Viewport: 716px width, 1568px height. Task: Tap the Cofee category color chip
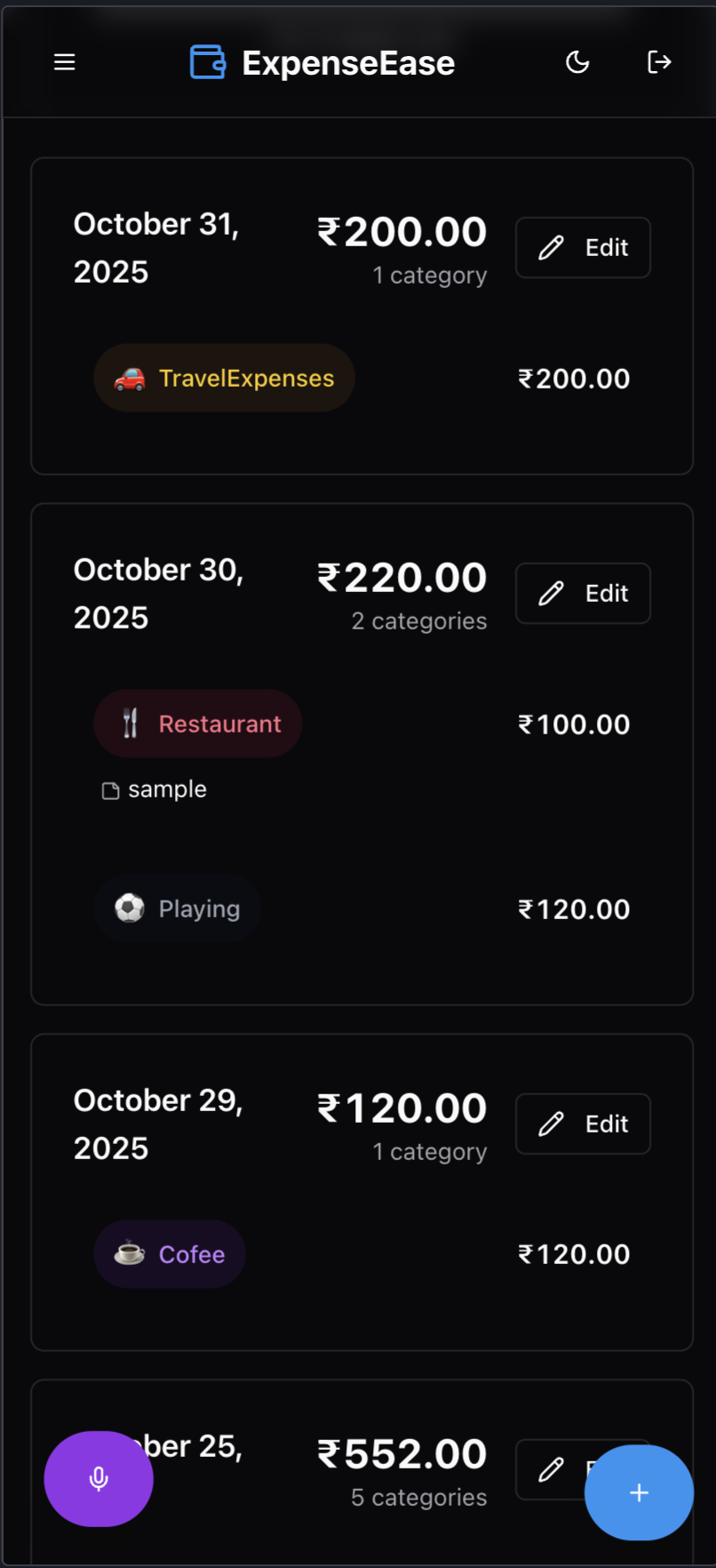(x=169, y=1253)
